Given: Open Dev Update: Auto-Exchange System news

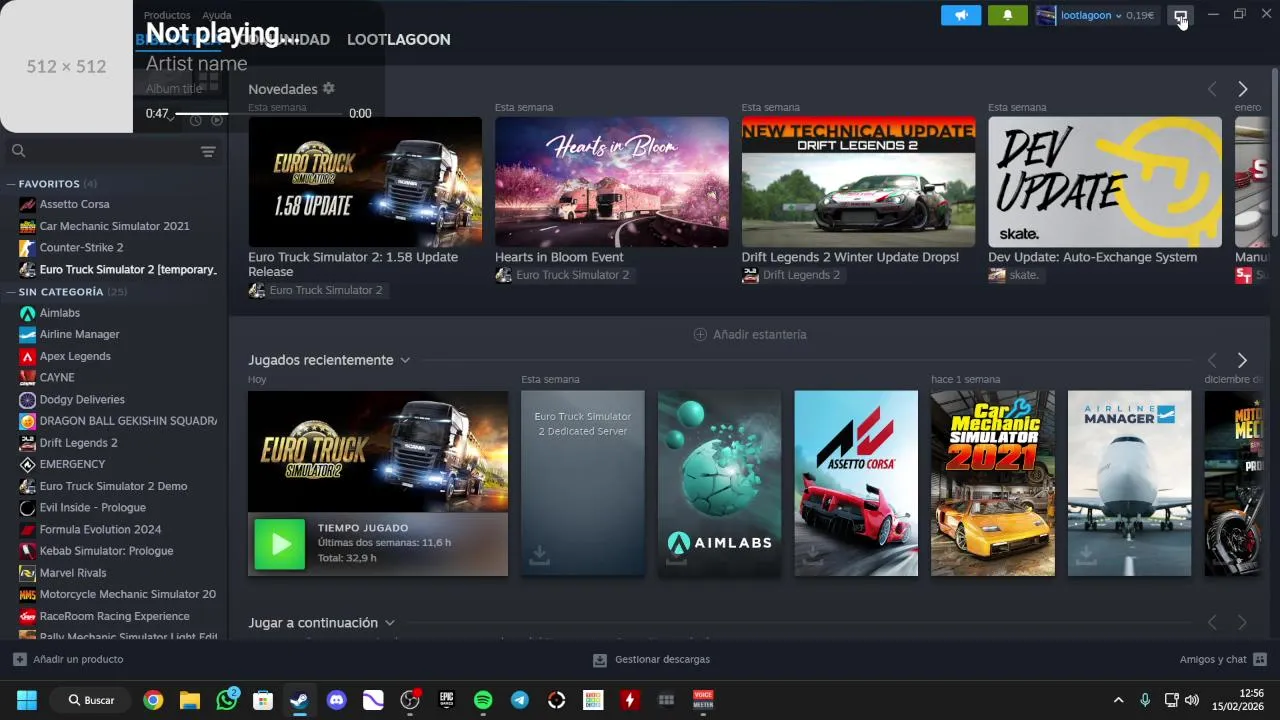Looking at the screenshot, I should point(1105,182).
